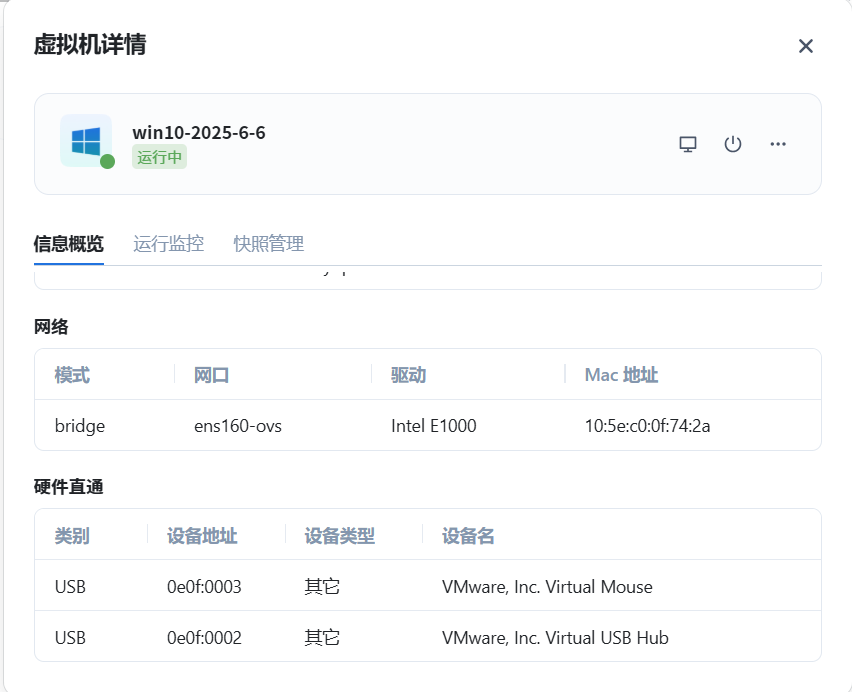Click the ens160-ovs network port value

pyautogui.click(x=238, y=426)
